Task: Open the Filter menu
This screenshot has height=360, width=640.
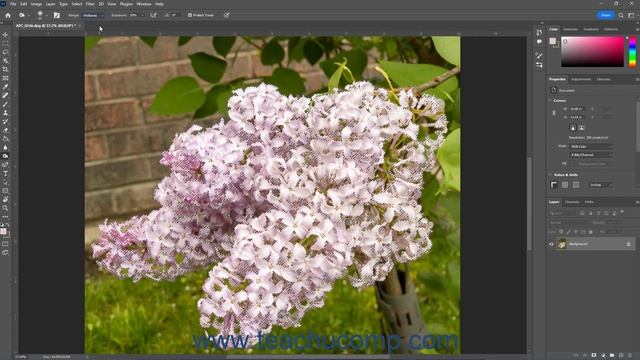Action: point(90,4)
